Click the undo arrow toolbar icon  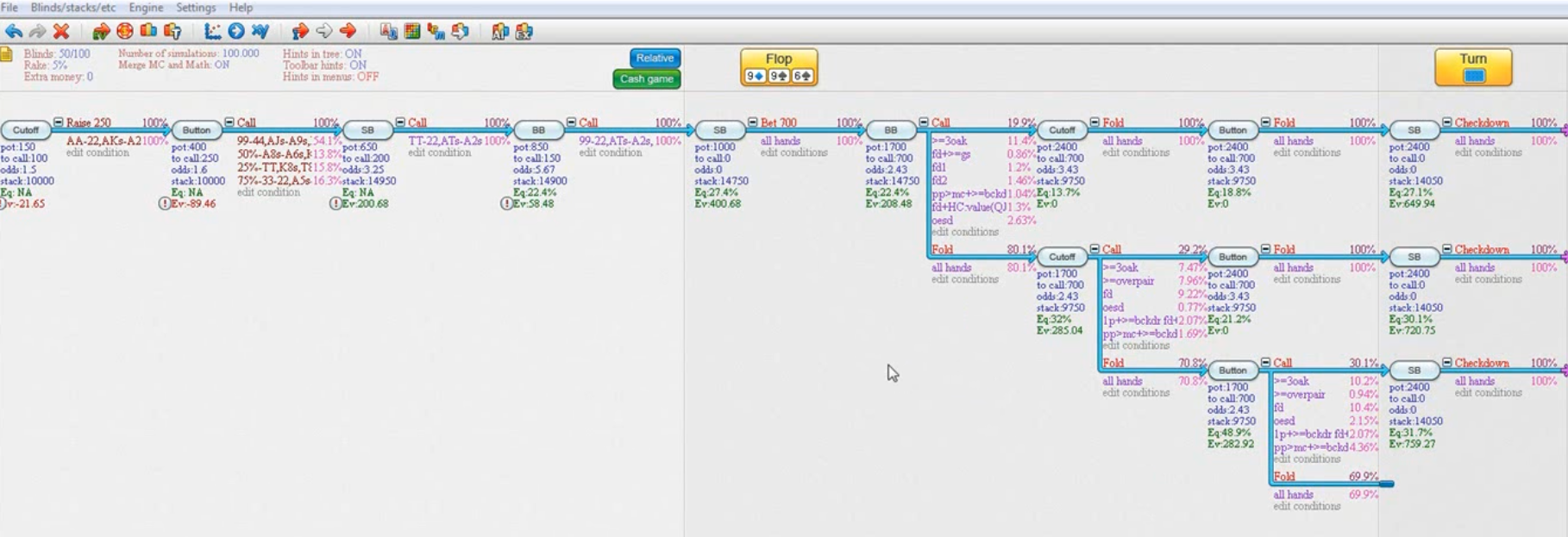(14, 31)
